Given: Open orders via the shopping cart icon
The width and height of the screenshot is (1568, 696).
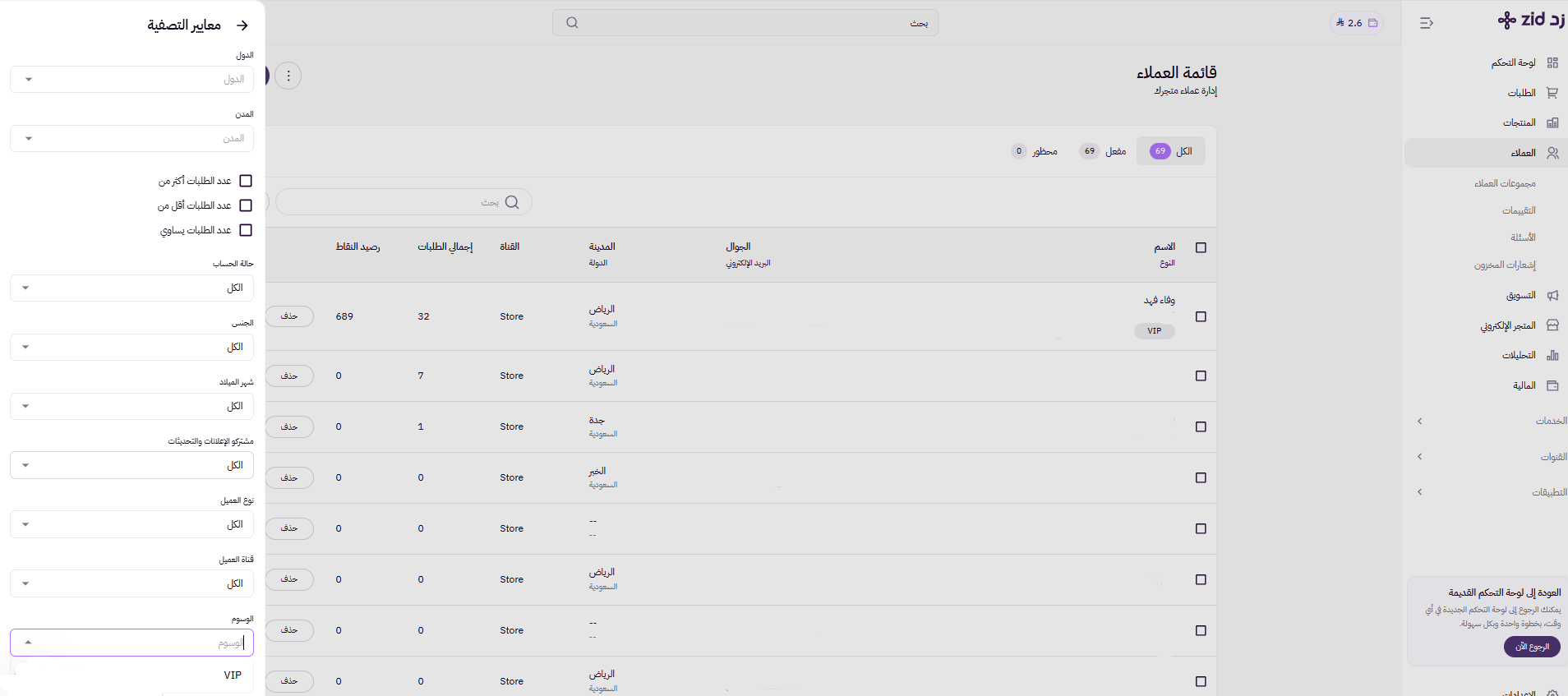Looking at the screenshot, I should click(x=1552, y=93).
